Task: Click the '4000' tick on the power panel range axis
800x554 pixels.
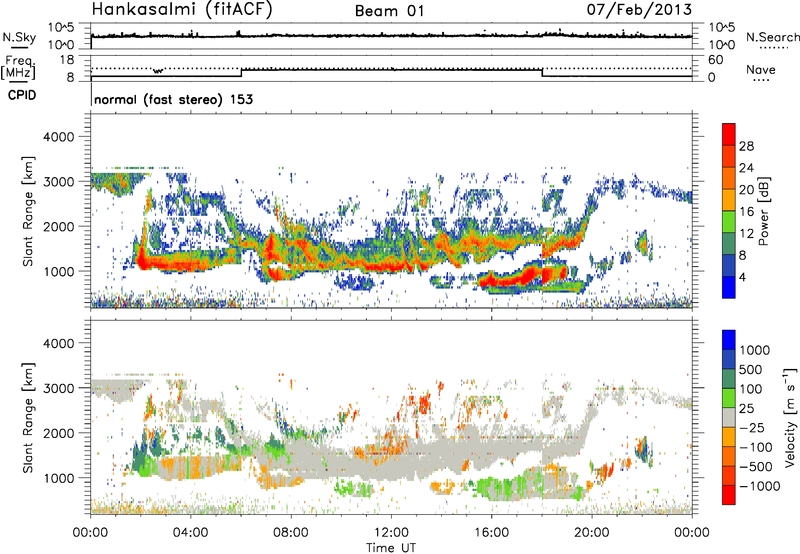Action: (x=58, y=137)
